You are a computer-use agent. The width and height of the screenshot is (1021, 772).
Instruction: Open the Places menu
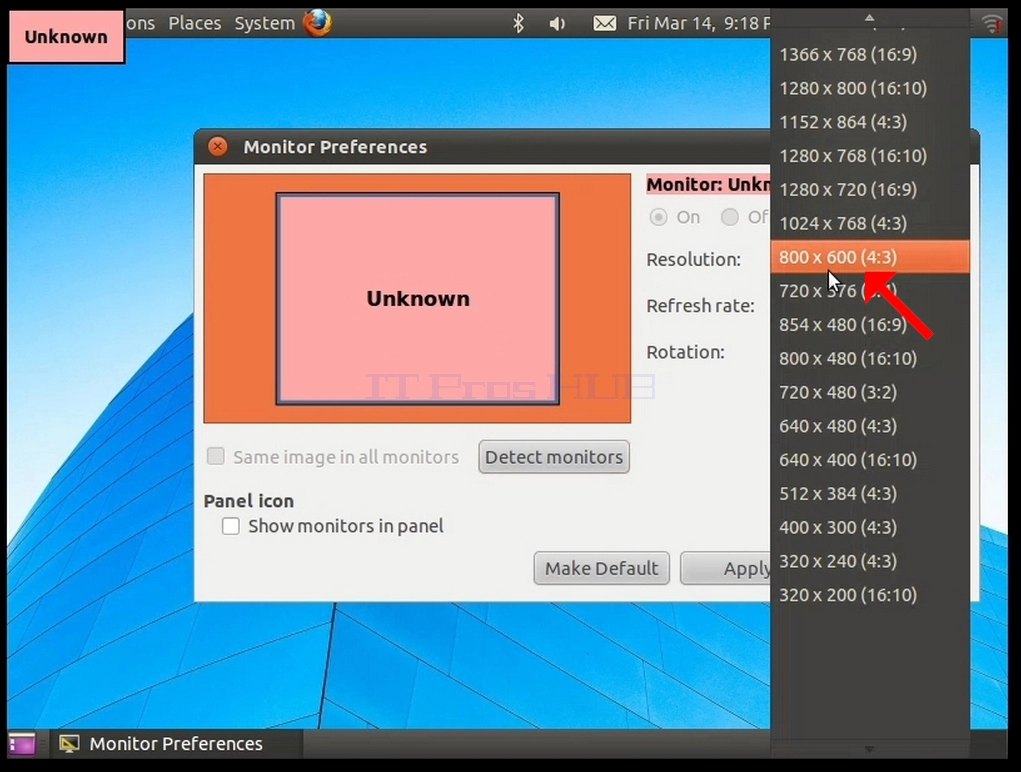(195, 23)
